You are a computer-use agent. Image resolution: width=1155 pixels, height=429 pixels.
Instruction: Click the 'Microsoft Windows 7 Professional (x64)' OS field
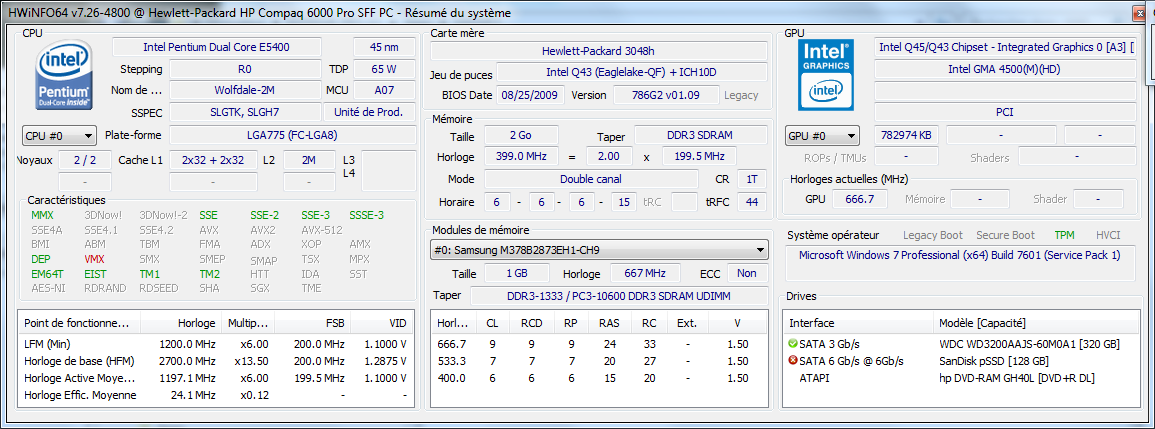click(960, 263)
